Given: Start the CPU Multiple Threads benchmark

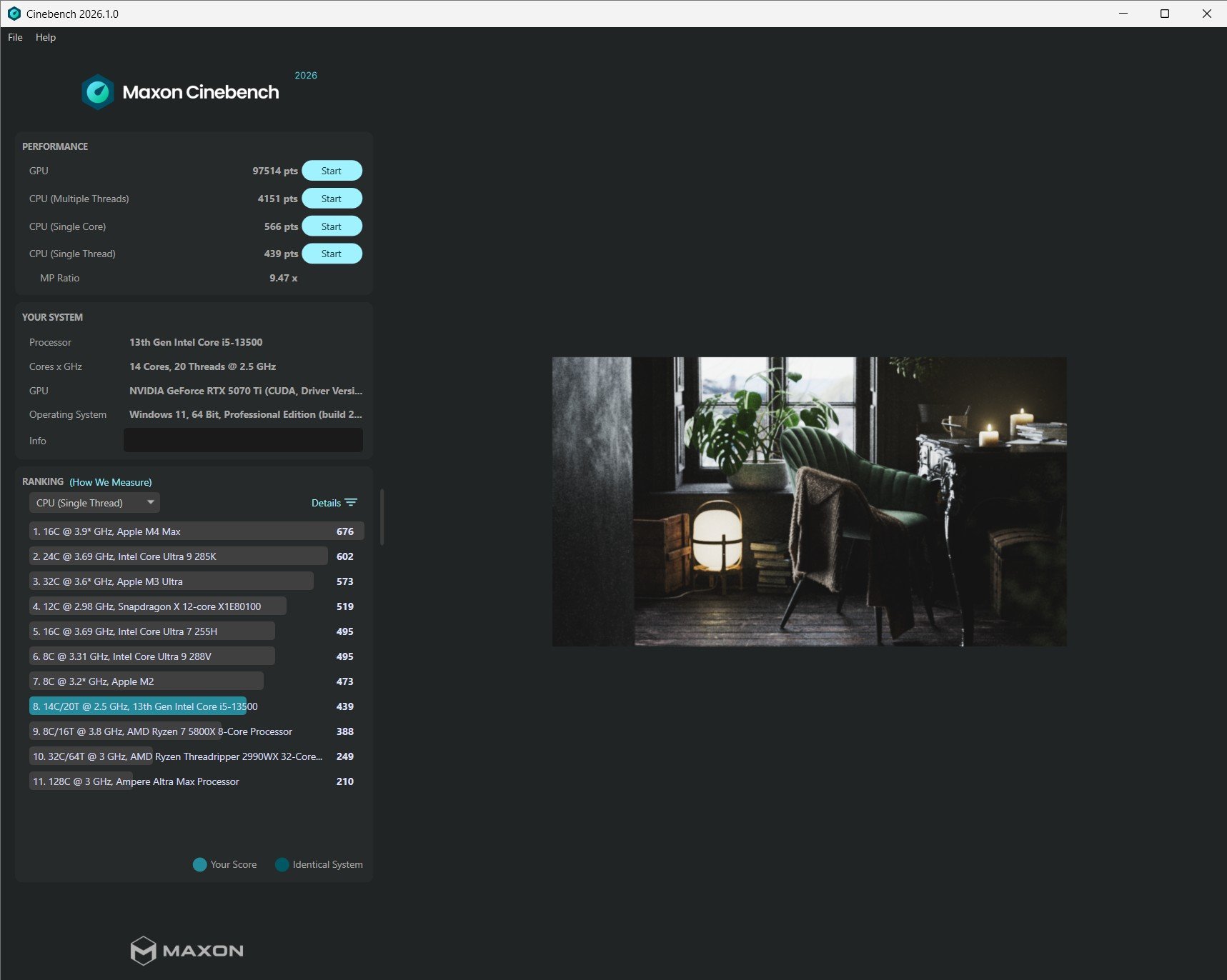Looking at the screenshot, I should coord(332,199).
